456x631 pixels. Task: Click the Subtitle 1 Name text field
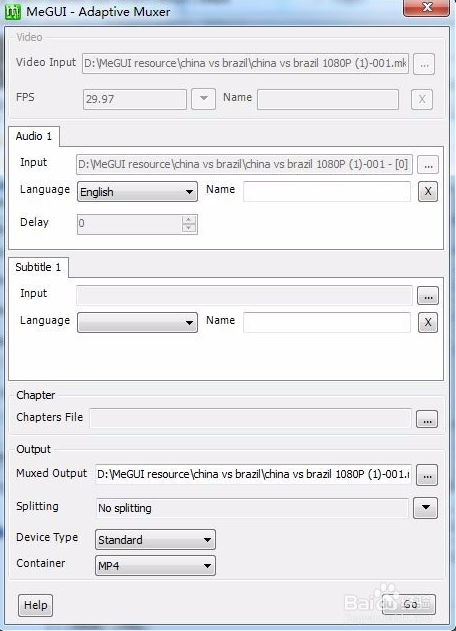click(327, 322)
